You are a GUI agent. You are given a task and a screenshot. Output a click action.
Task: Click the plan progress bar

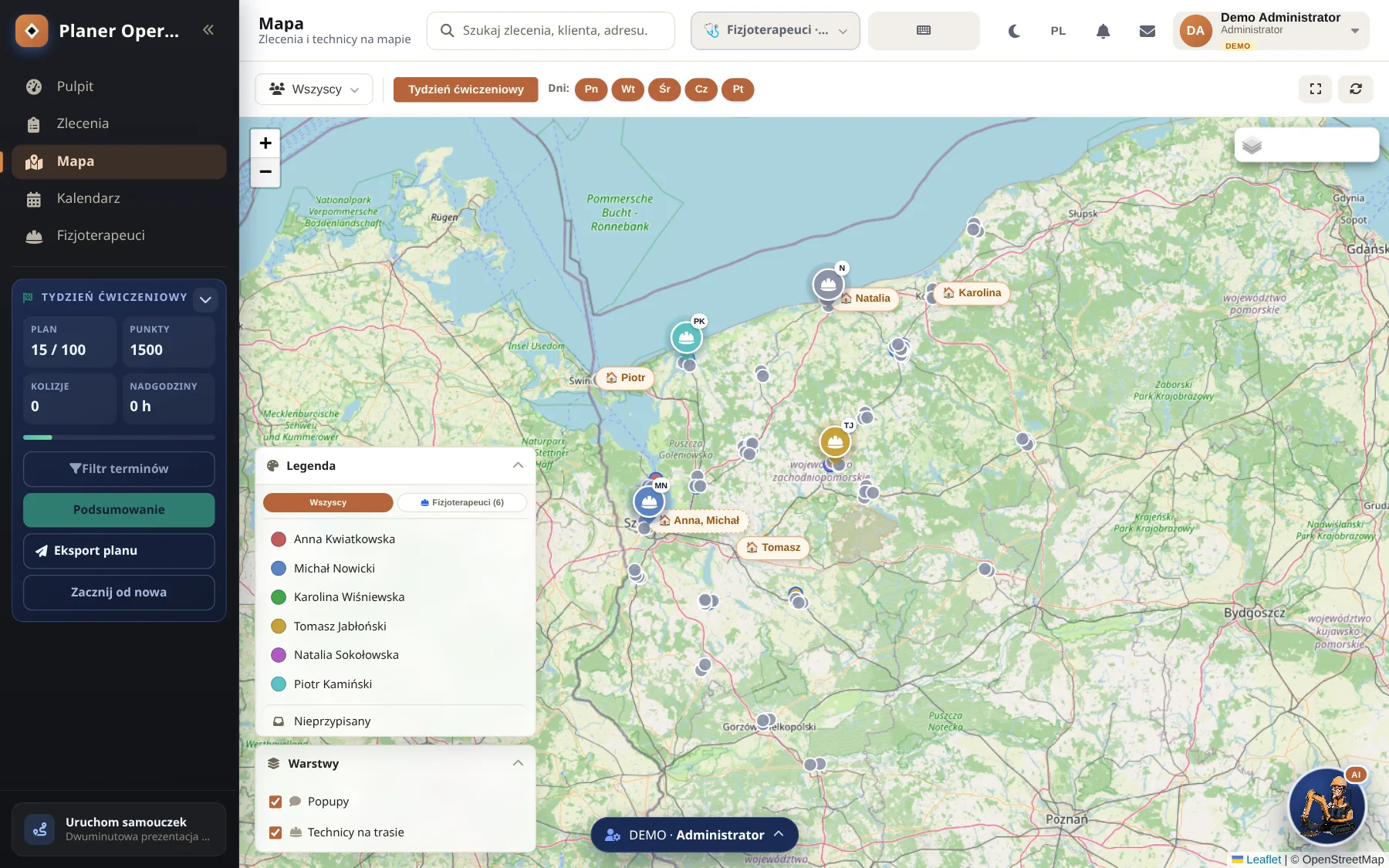119,437
